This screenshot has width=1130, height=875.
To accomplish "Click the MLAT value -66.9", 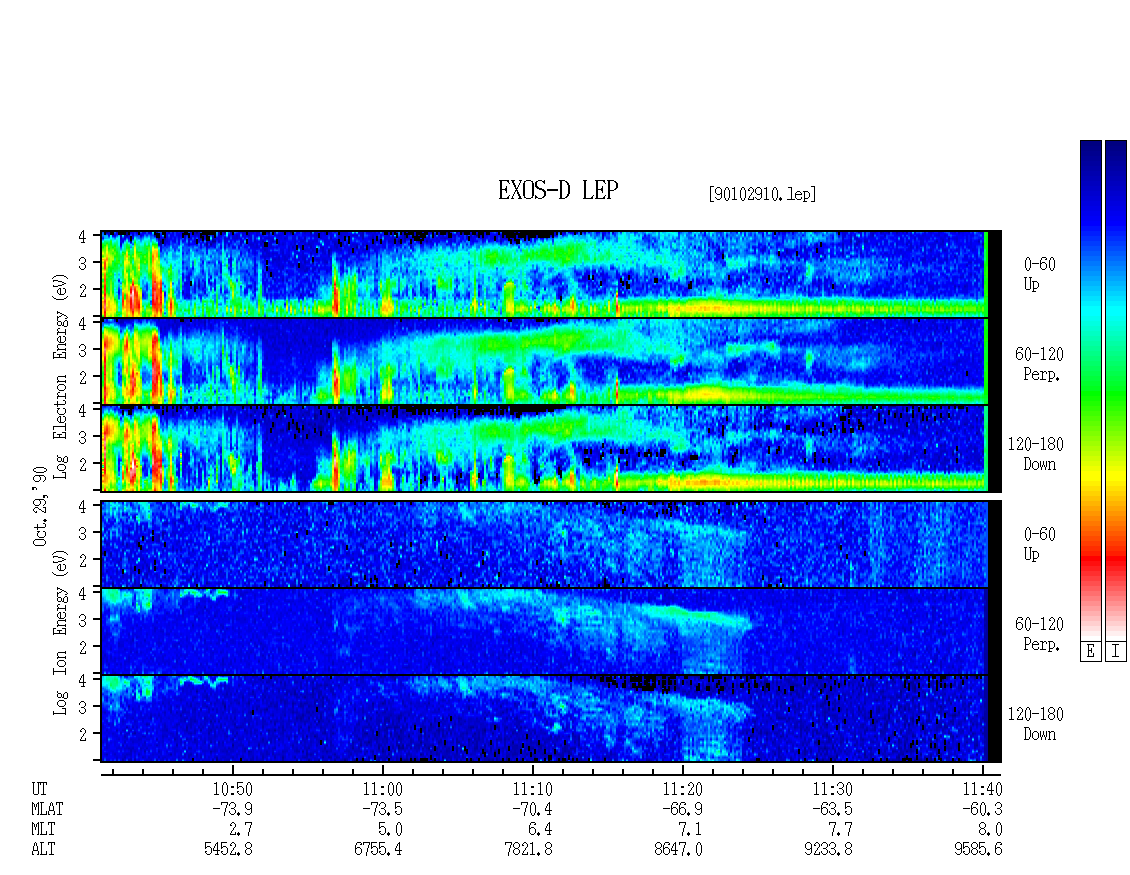I will tap(682, 809).
